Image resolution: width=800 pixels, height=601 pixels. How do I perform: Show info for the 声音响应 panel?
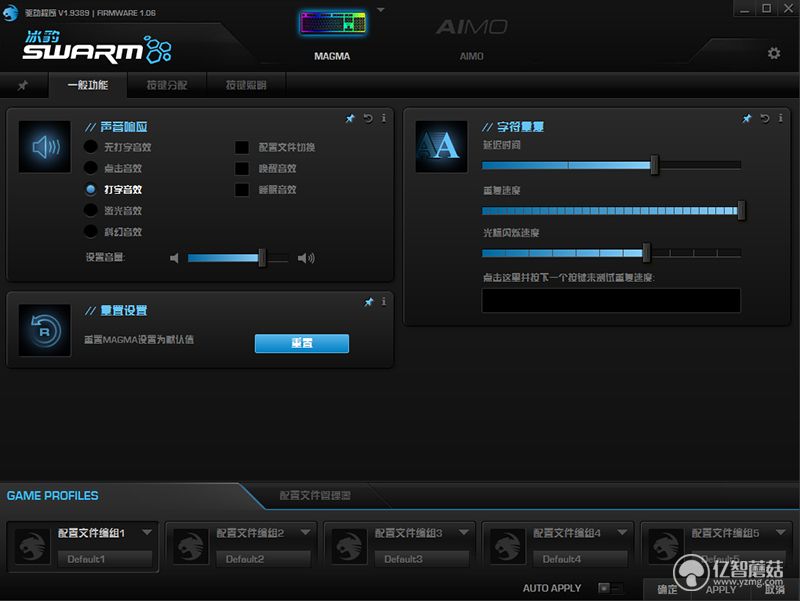(x=384, y=118)
